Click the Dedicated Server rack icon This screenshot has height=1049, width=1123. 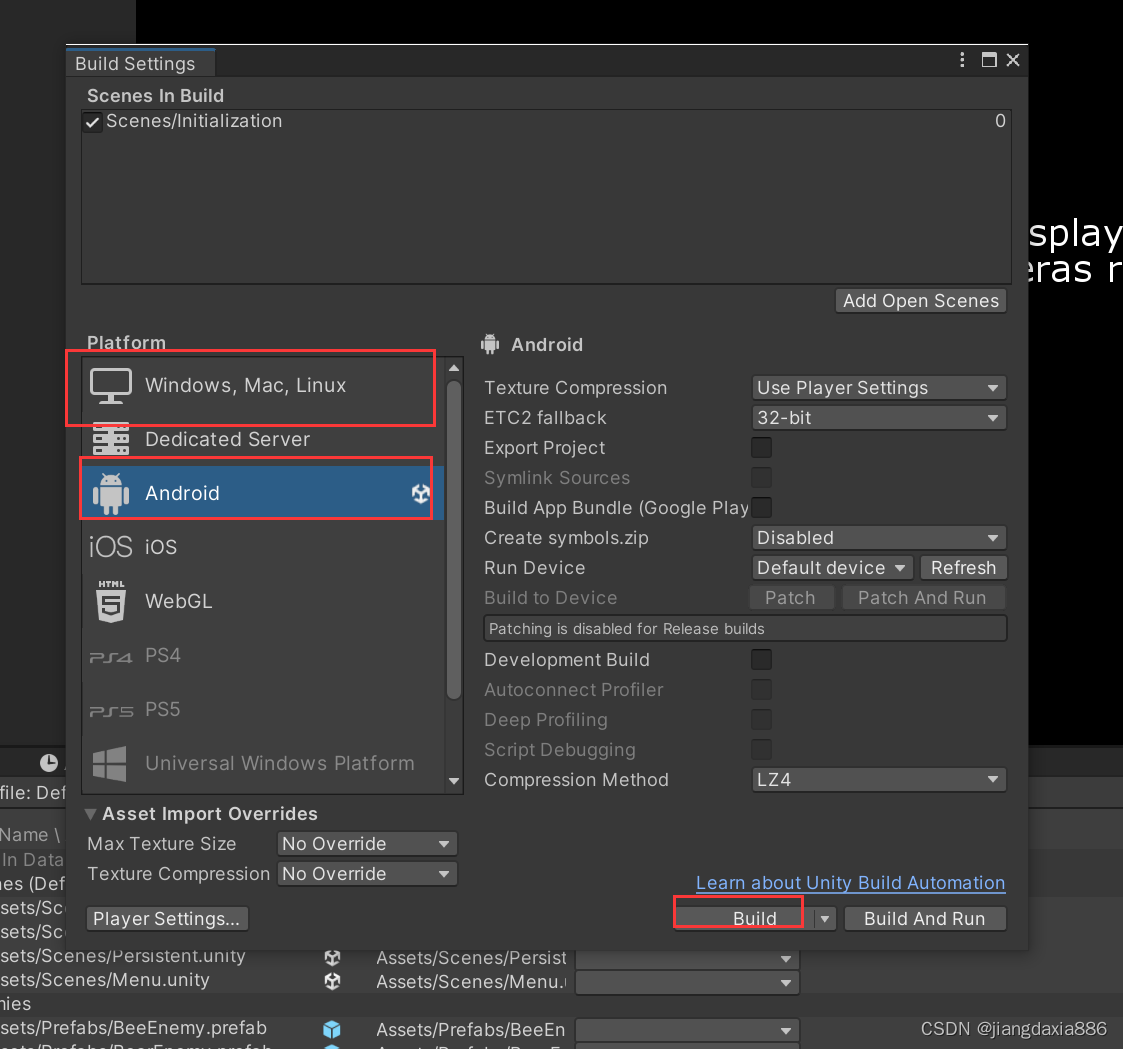coord(111,439)
